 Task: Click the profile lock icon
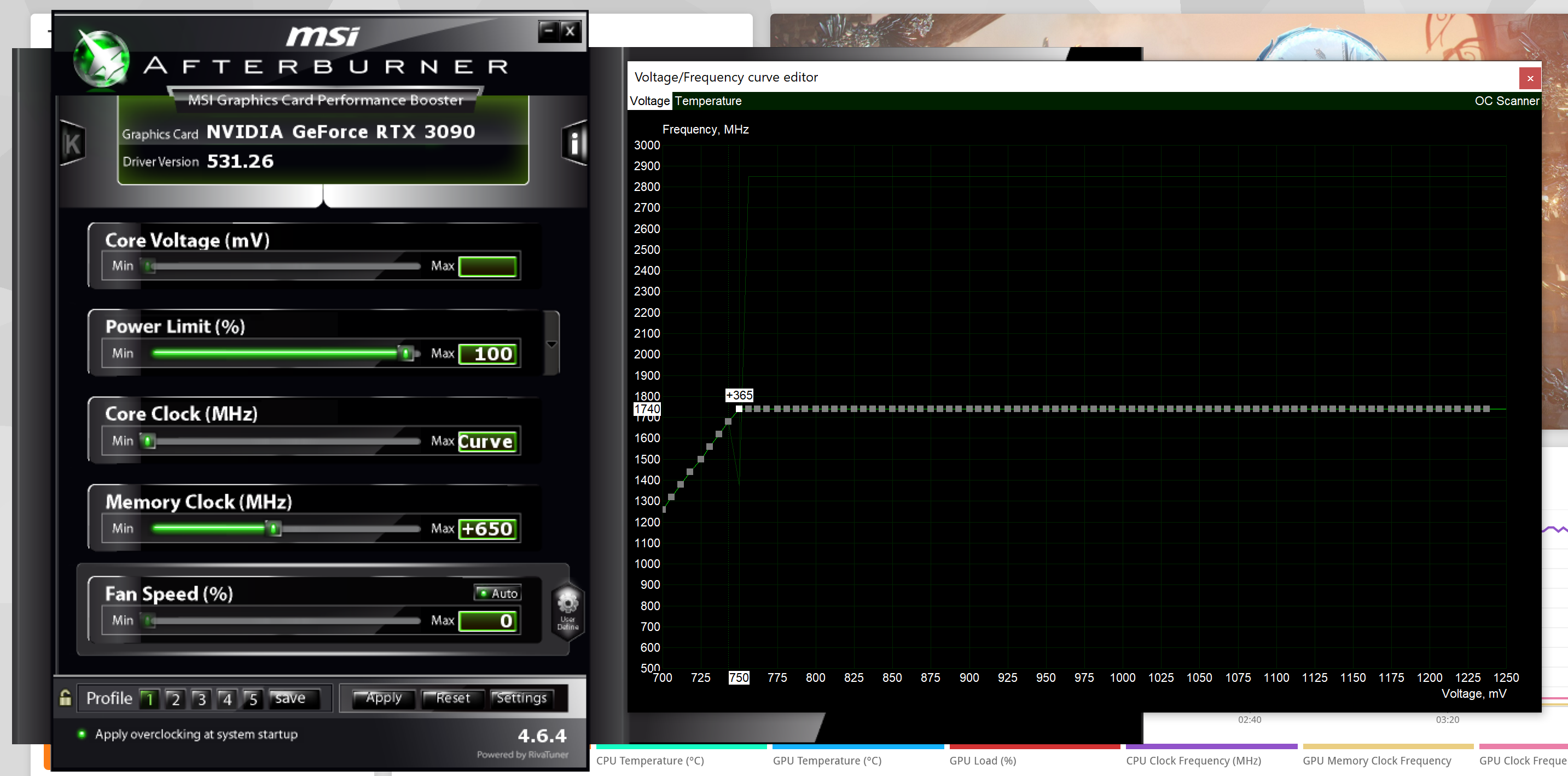coord(66,698)
